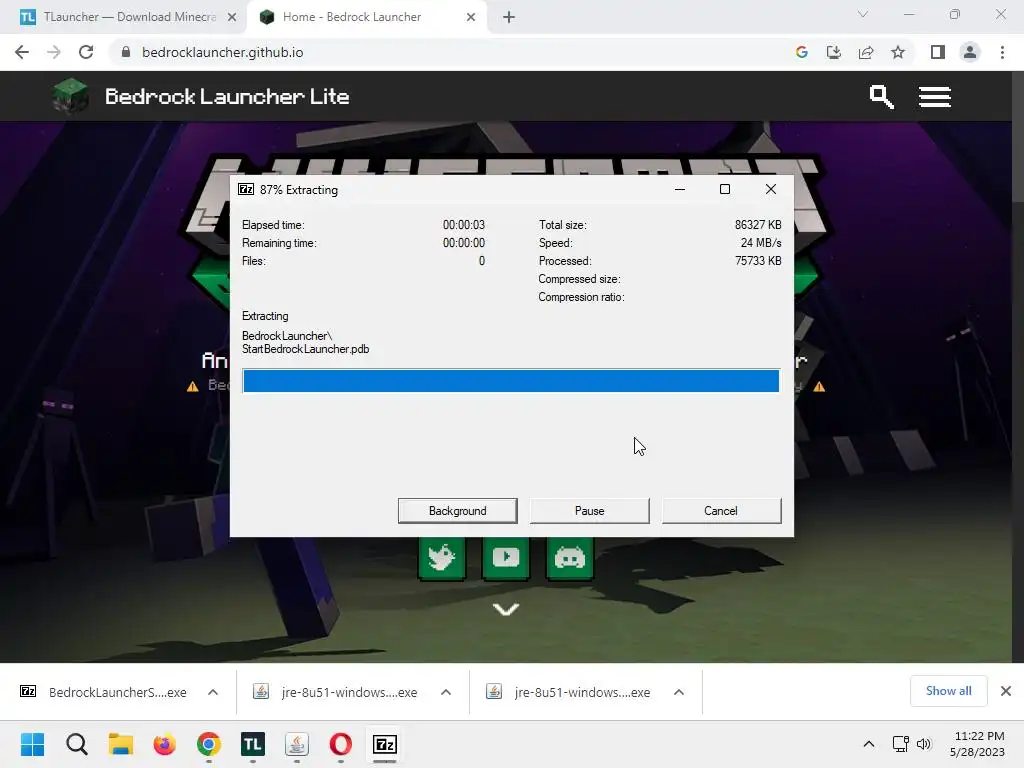
Task: Click the Bedrock Launcher Lite logo block
Action: click(x=71, y=96)
